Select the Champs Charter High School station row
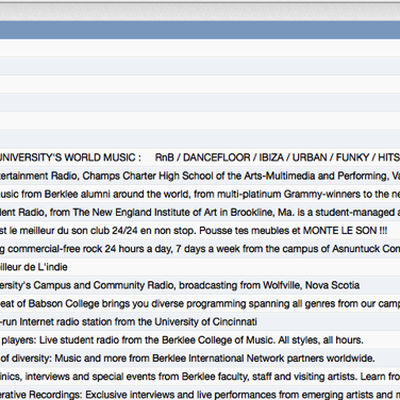 click(200, 176)
